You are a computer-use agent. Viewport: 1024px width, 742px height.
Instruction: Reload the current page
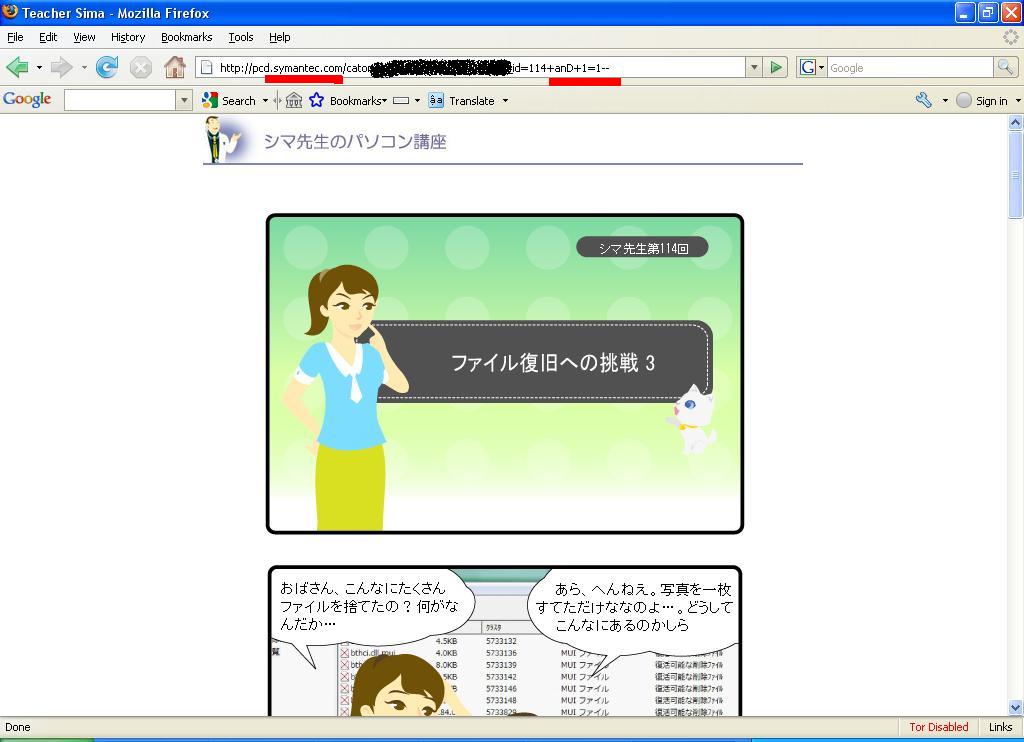point(106,67)
